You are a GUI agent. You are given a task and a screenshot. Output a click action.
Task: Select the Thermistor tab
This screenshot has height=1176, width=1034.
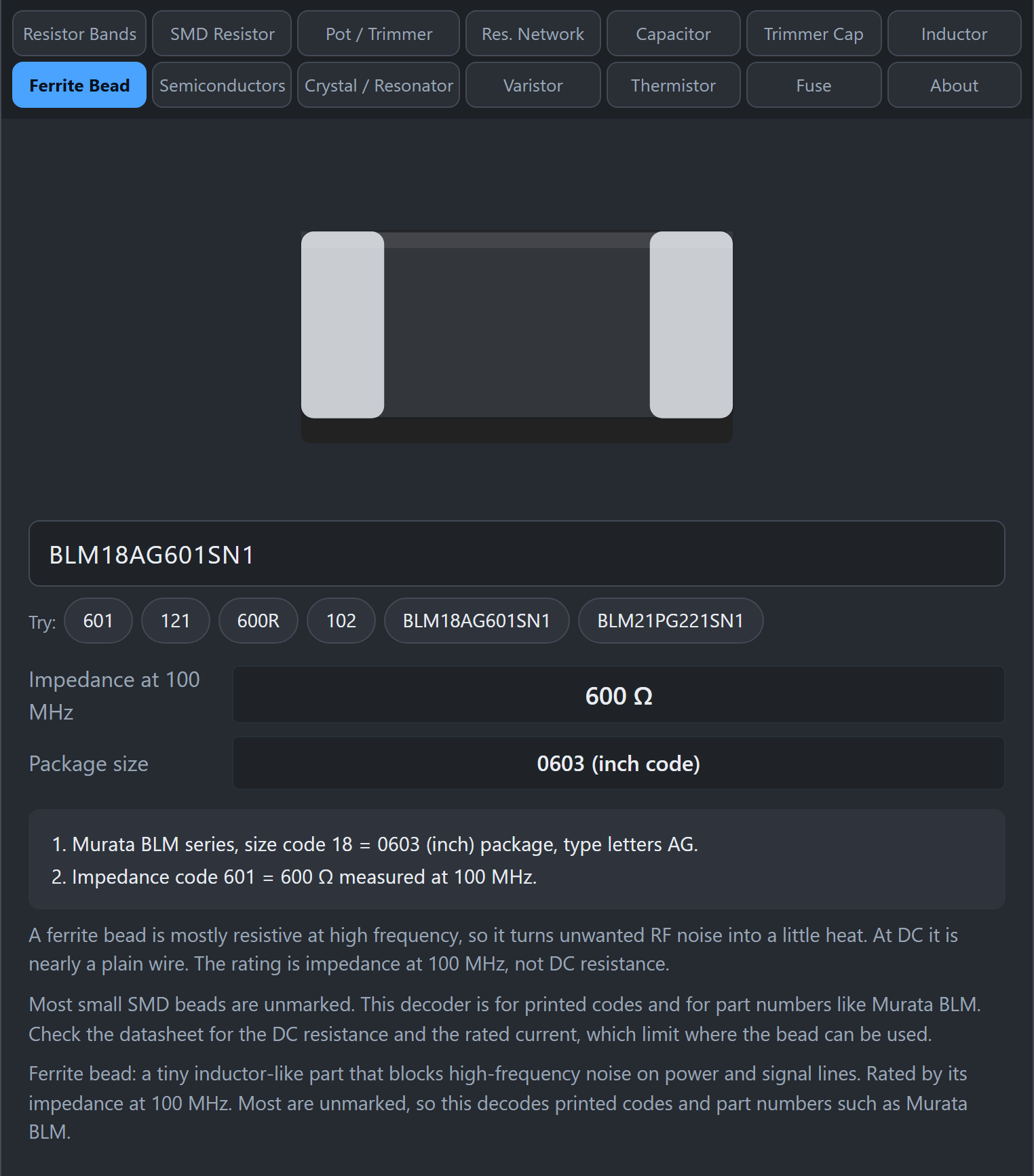coord(674,85)
